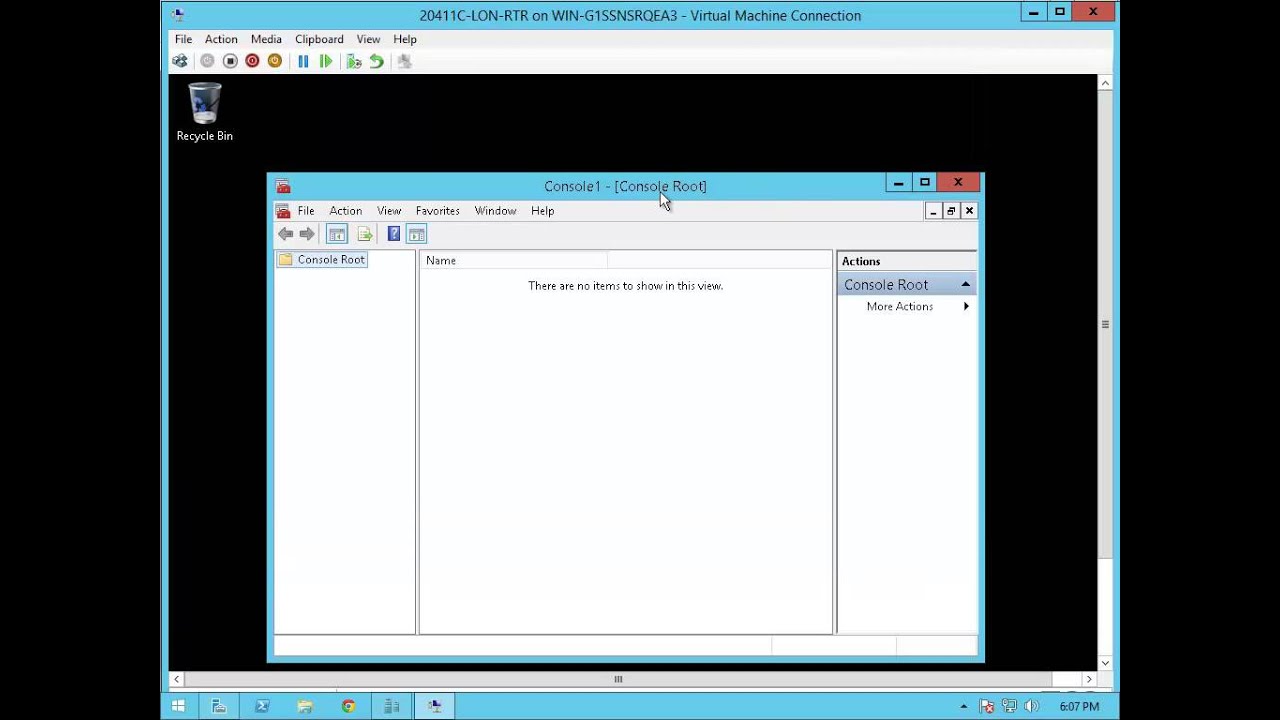Click the VM vertical scrollbar thumb
1280x720 pixels.
[x=1105, y=324]
